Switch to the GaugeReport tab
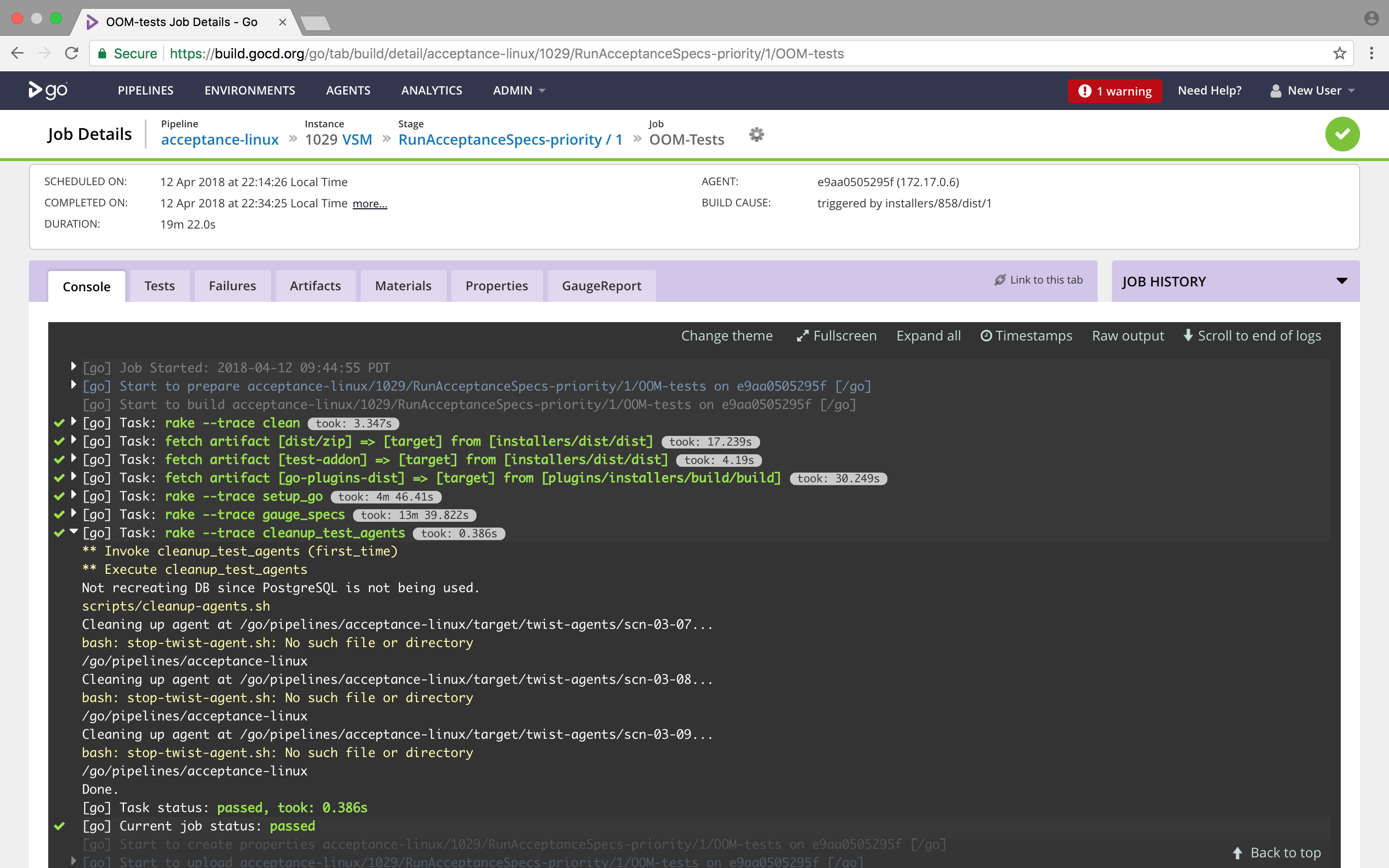 pyautogui.click(x=601, y=286)
